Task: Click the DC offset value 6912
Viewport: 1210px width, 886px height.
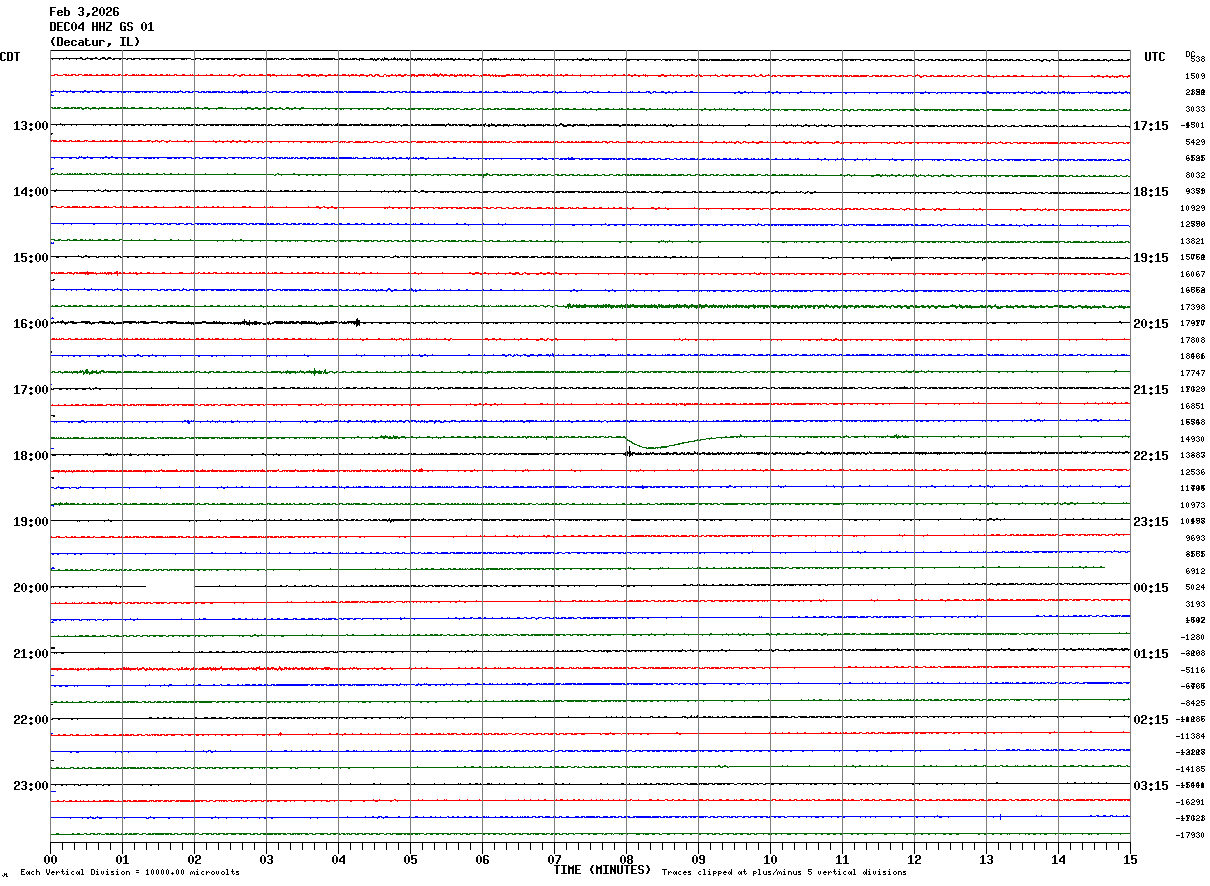Action: click(1195, 571)
